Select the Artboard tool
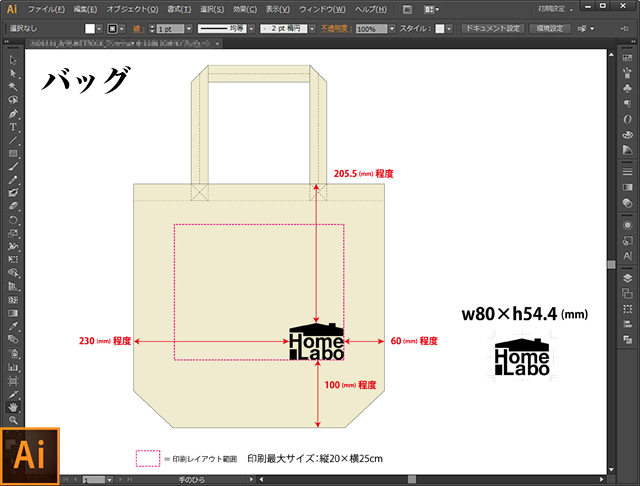 [x=13, y=381]
